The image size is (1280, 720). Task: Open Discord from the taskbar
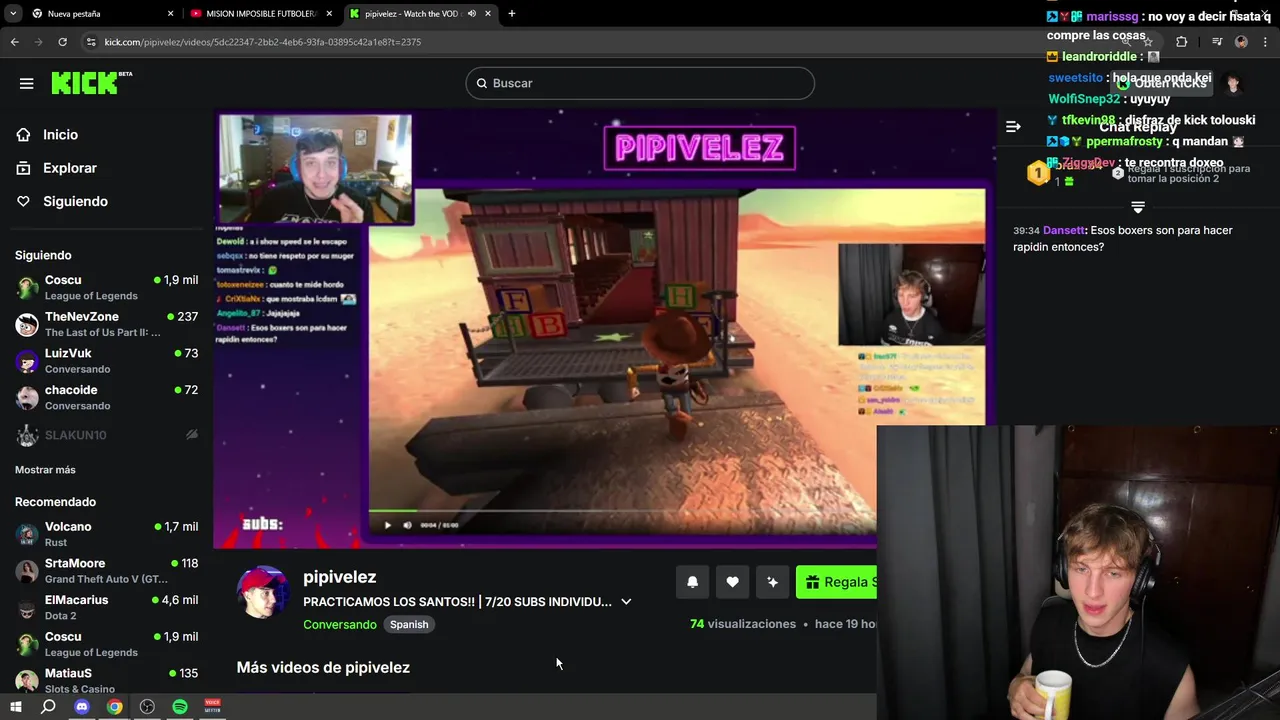82,707
